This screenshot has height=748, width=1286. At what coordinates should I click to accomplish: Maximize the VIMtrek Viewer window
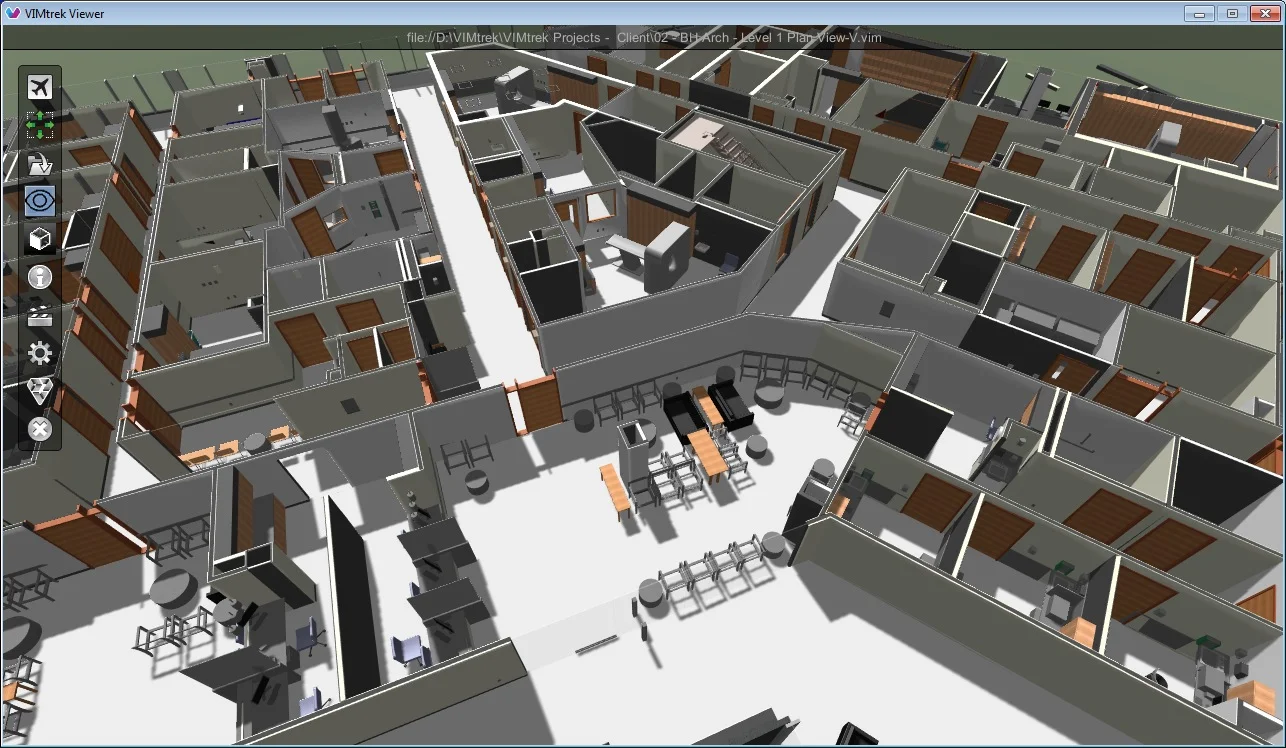(1231, 13)
